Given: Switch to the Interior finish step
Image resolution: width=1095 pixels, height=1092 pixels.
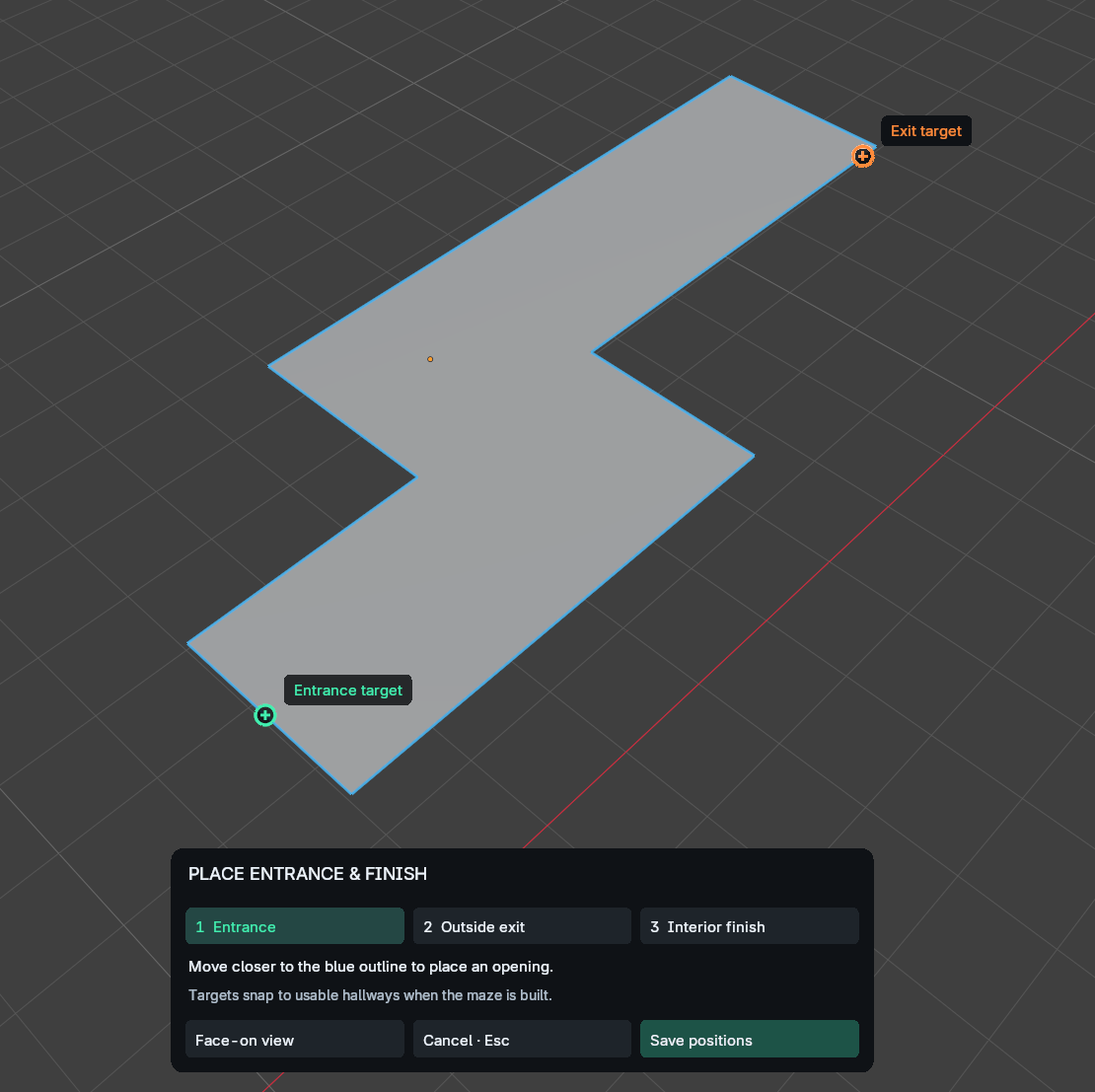Looking at the screenshot, I should pos(750,926).
